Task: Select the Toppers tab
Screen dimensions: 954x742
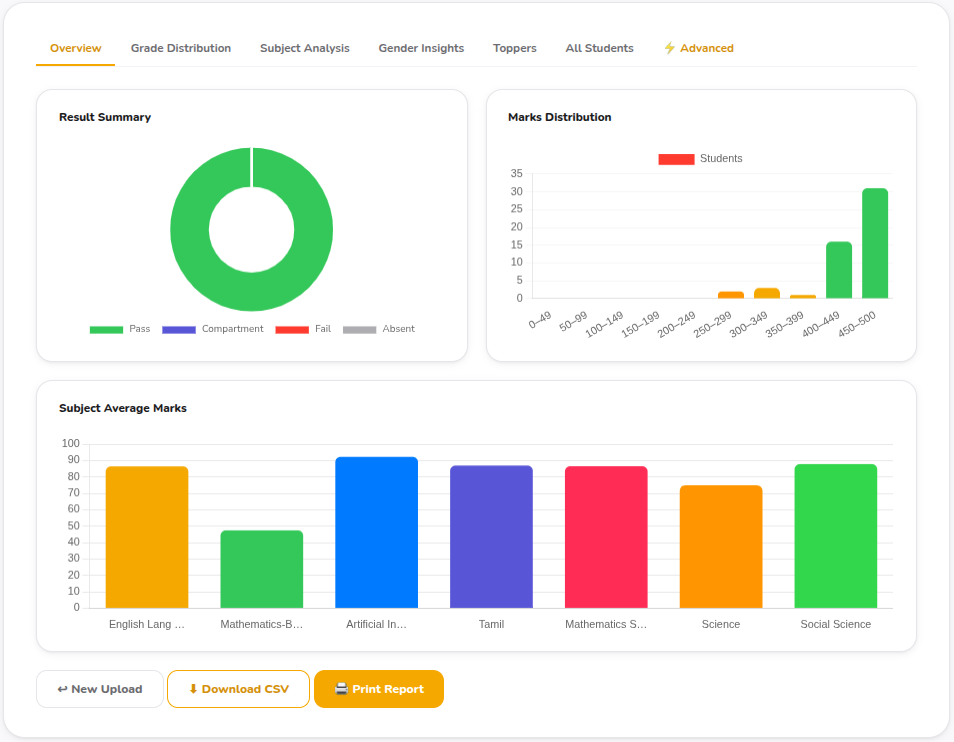Action: pos(515,48)
